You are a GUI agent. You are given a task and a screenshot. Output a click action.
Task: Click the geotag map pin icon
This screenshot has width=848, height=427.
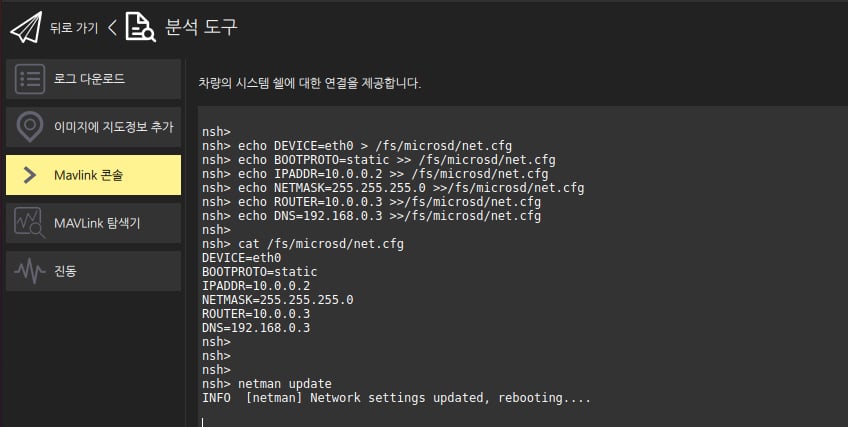tap(29, 127)
